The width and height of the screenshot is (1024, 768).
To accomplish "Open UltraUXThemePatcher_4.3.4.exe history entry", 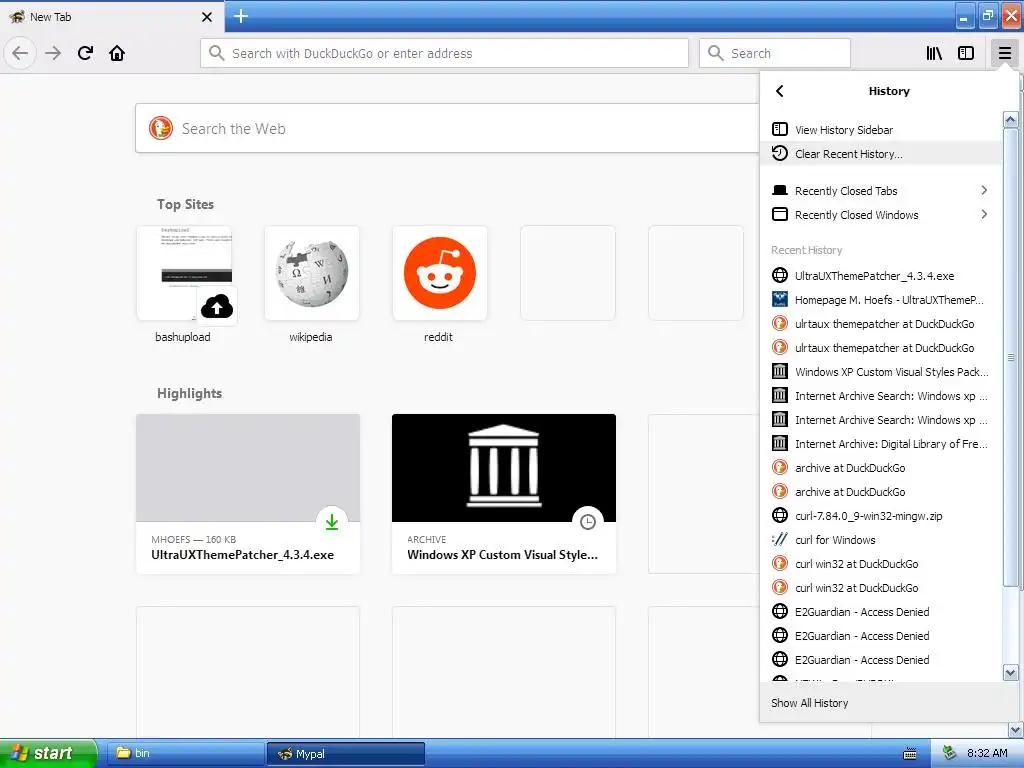I will point(881,276).
